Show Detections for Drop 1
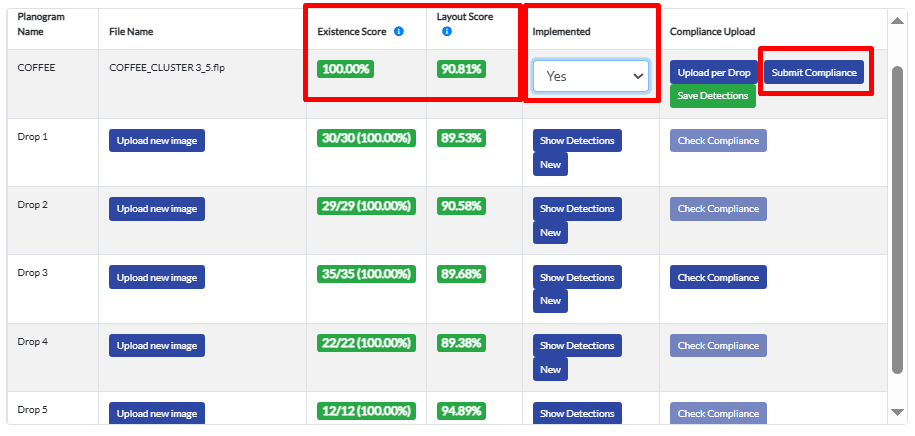Image resolution: width=915 pixels, height=436 pixels. [577, 141]
